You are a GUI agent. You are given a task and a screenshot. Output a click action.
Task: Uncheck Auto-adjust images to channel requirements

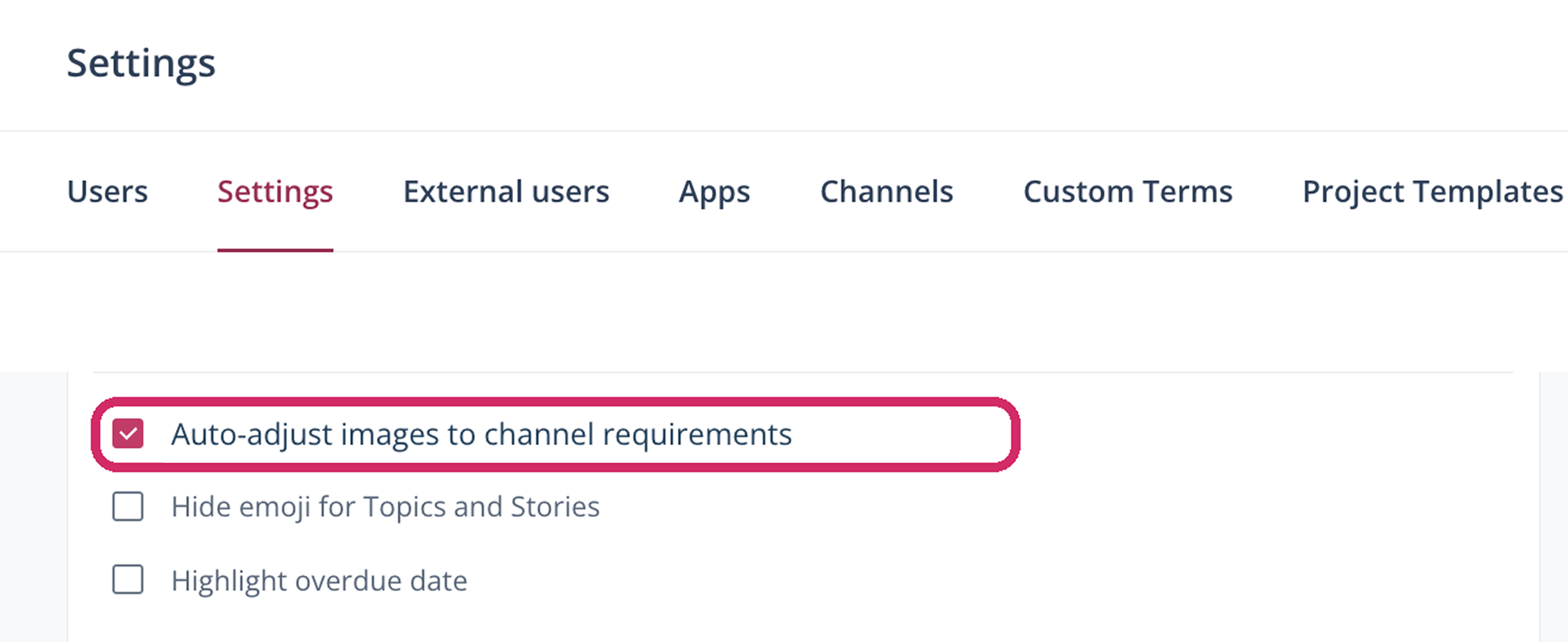point(128,434)
